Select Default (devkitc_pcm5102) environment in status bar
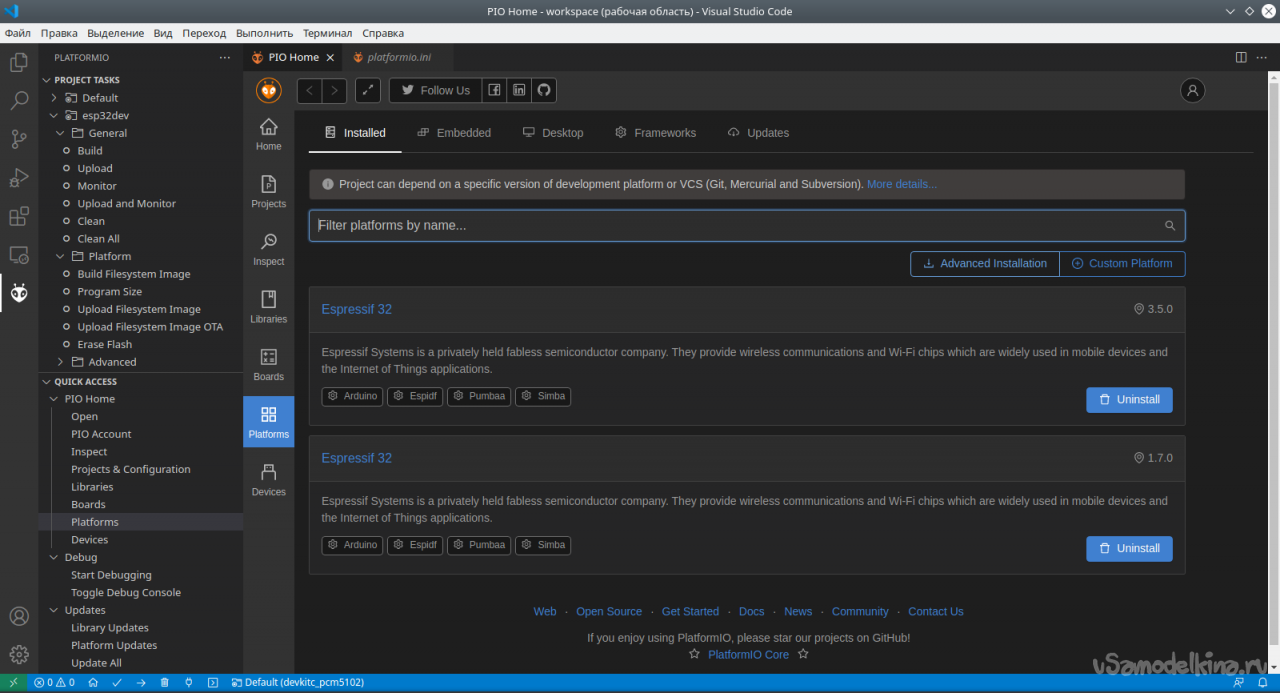Viewport: 1280px width, 693px height. tap(298, 683)
